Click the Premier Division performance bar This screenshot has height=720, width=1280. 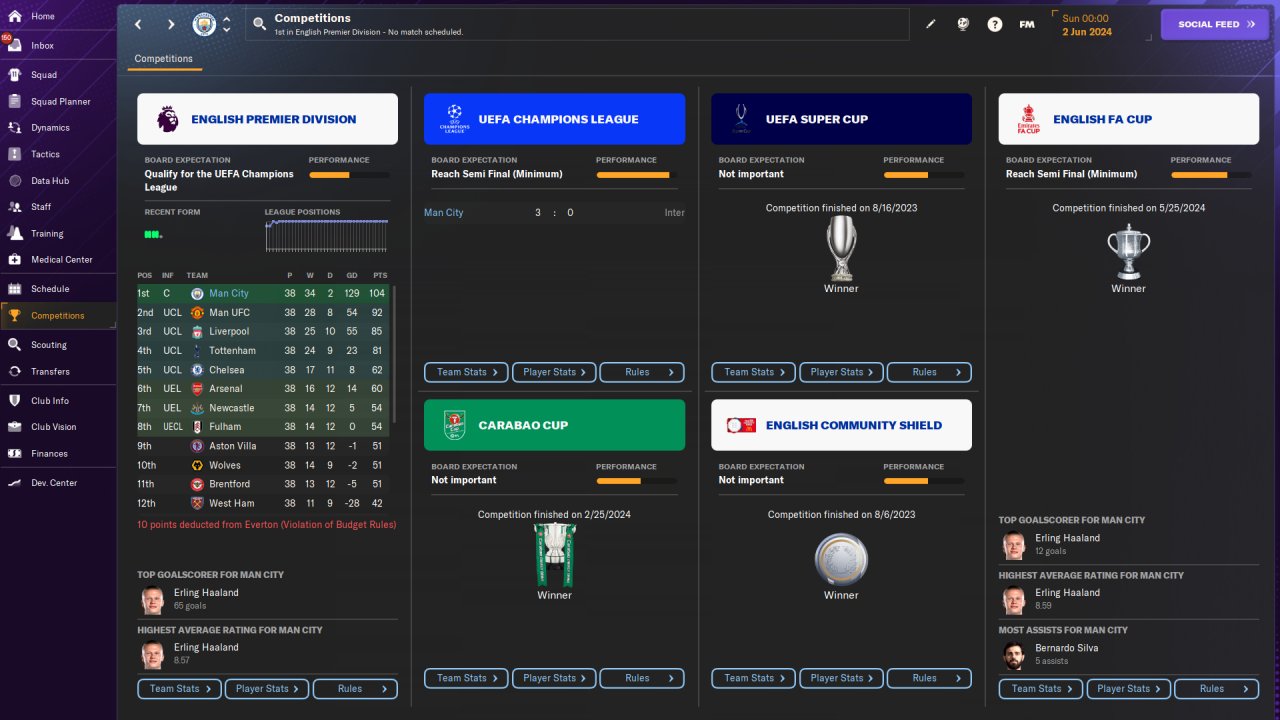click(x=349, y=175)
